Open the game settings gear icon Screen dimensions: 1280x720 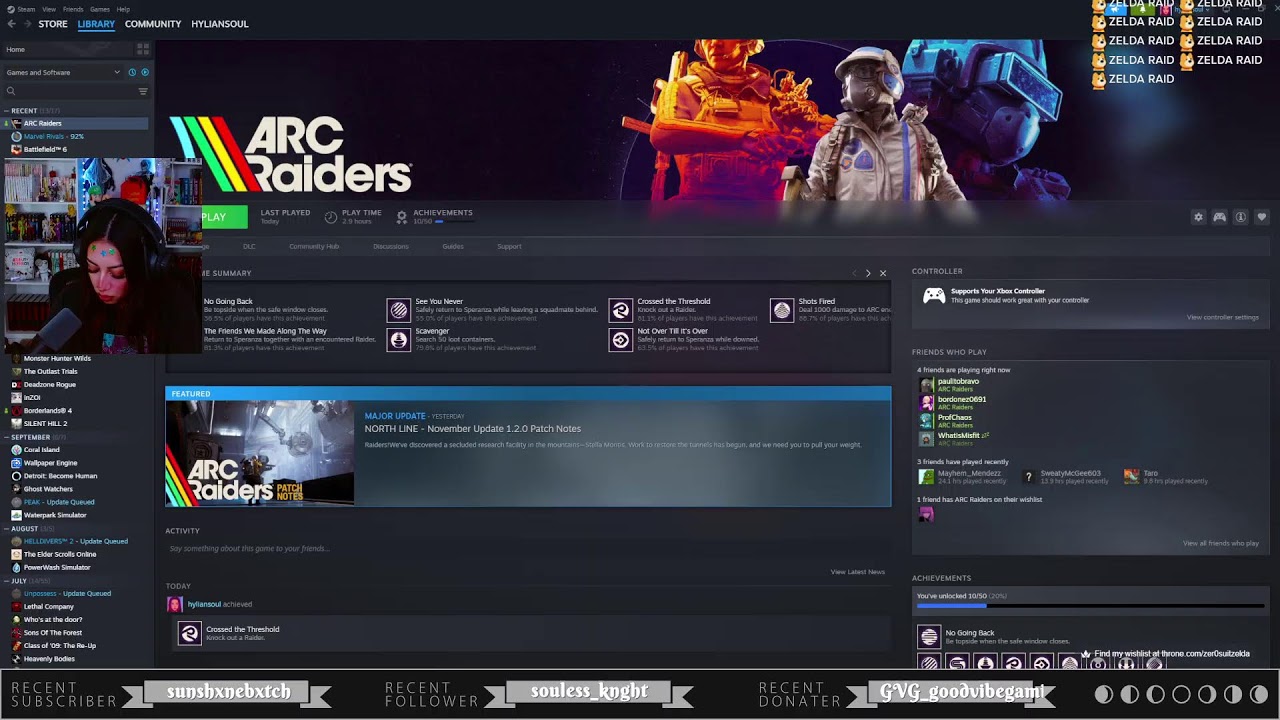(1198, 217)
